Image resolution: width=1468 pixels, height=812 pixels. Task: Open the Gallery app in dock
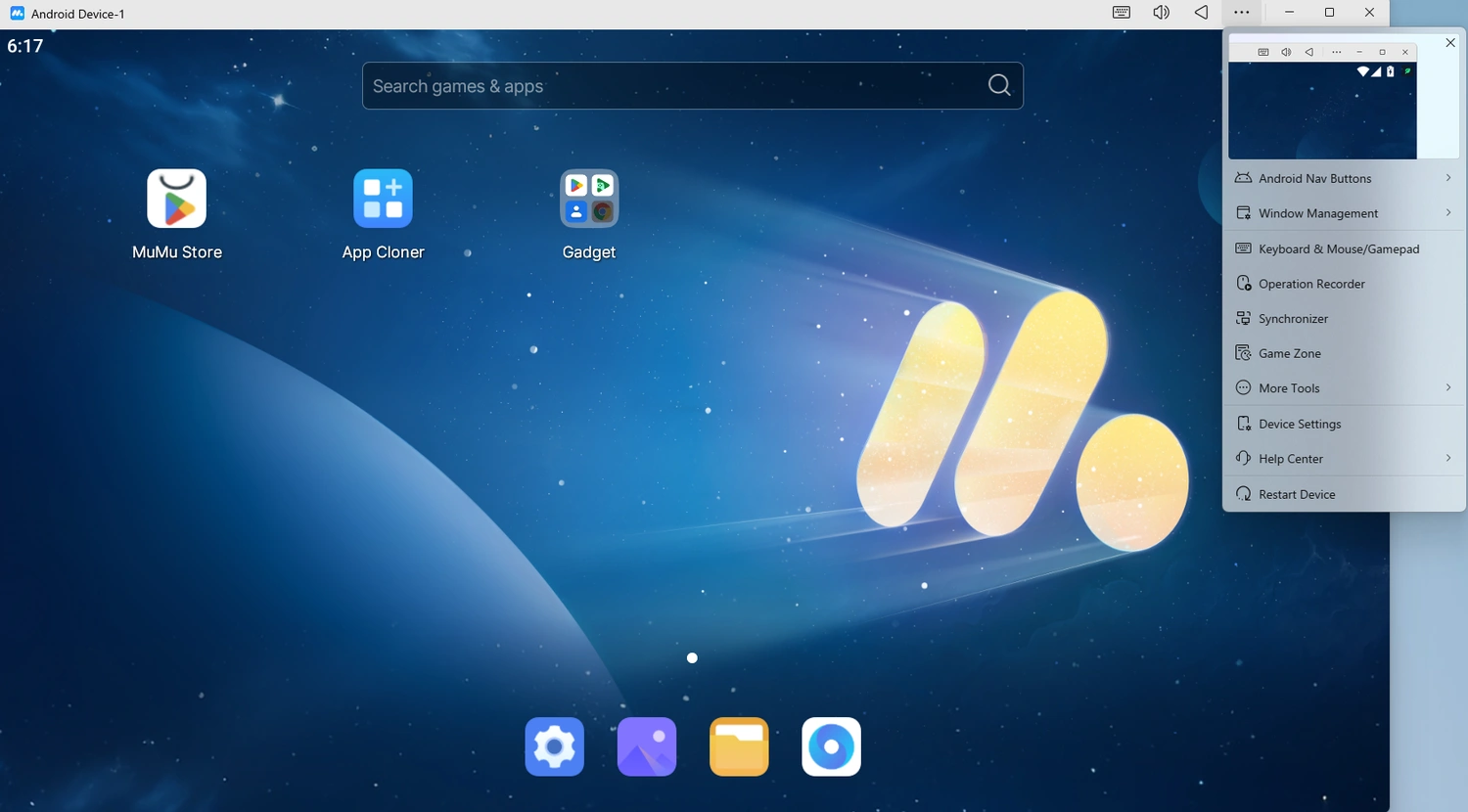point(647,746)
